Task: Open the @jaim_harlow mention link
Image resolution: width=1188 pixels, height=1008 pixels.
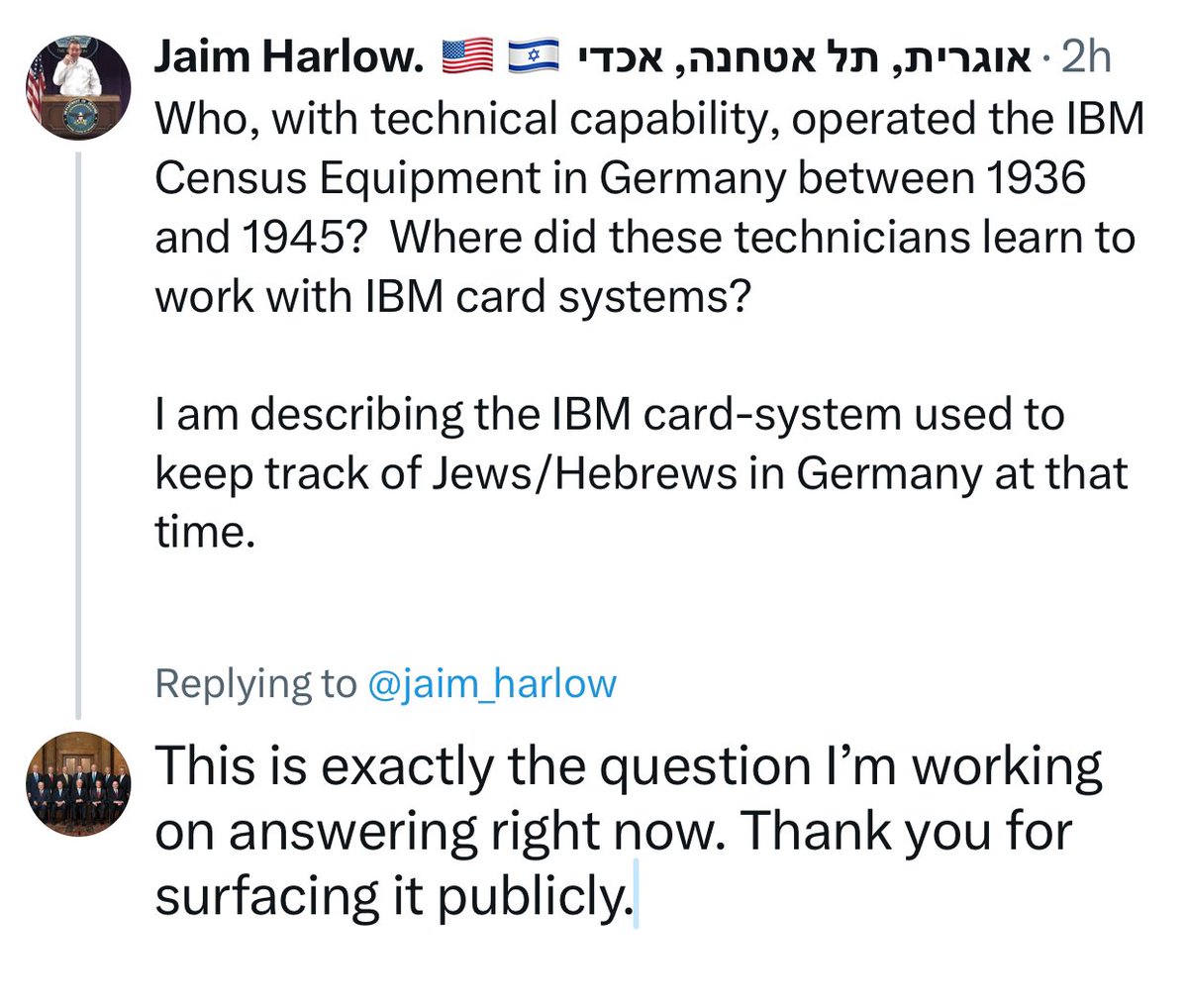Action: [x=491, y=684]
